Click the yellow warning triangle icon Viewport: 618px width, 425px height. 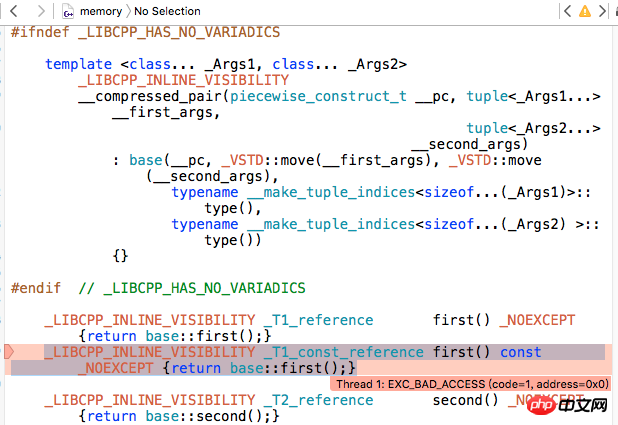tap(584, 11)
